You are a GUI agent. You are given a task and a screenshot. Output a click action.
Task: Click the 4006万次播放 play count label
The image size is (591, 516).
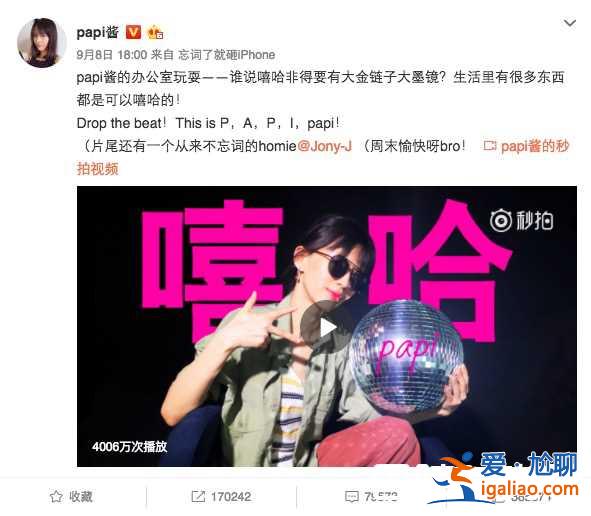point(129,447)
